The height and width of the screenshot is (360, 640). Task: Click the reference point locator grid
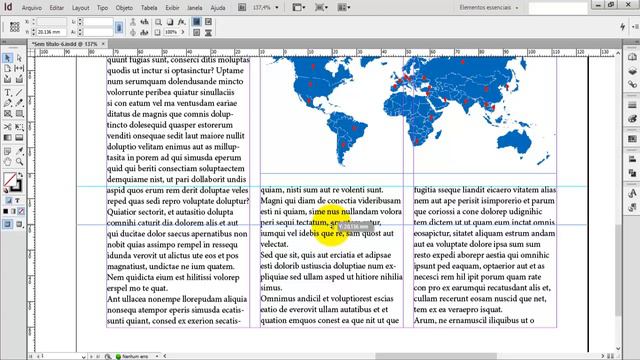pyautogui.click(x=15, y=27)
